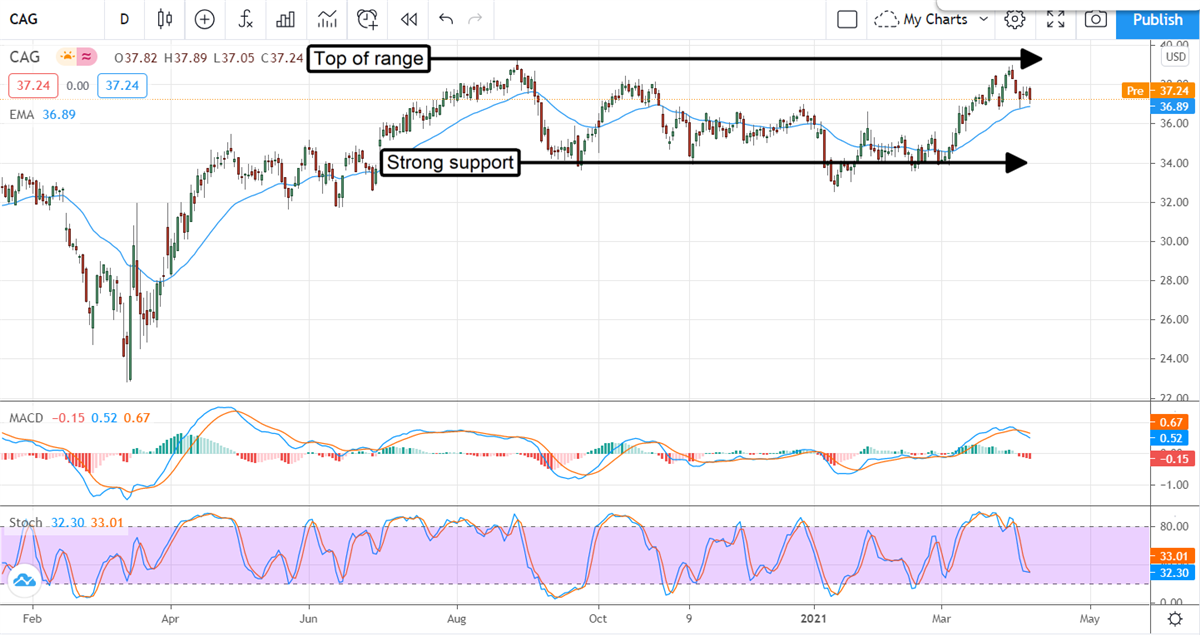Toggle the extended hours session indicator

88,58
